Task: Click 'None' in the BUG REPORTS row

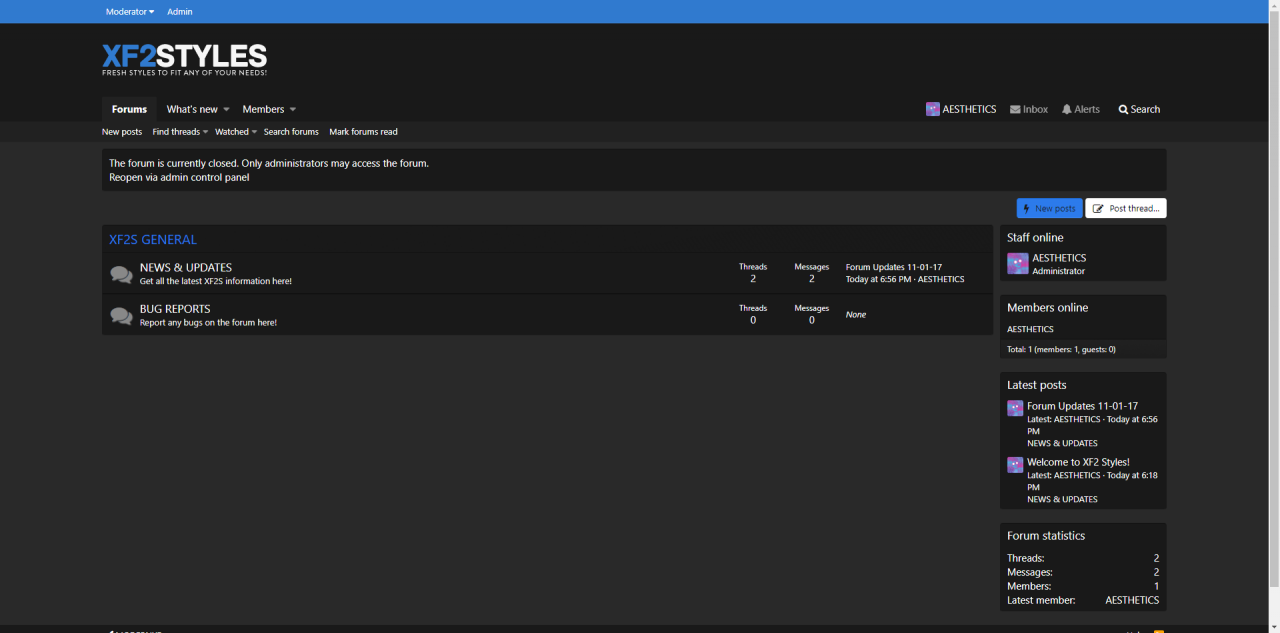Action: coord(856,314)
